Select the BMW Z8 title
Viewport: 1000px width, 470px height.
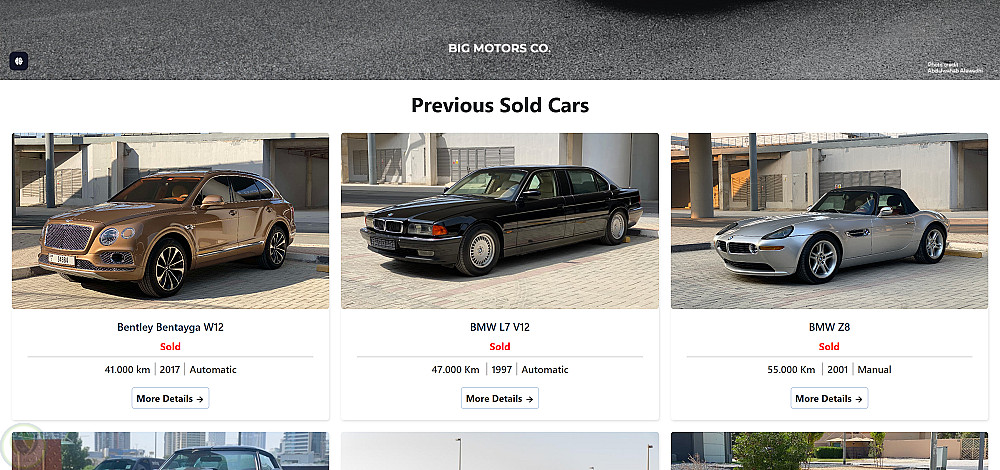(829, 327)
